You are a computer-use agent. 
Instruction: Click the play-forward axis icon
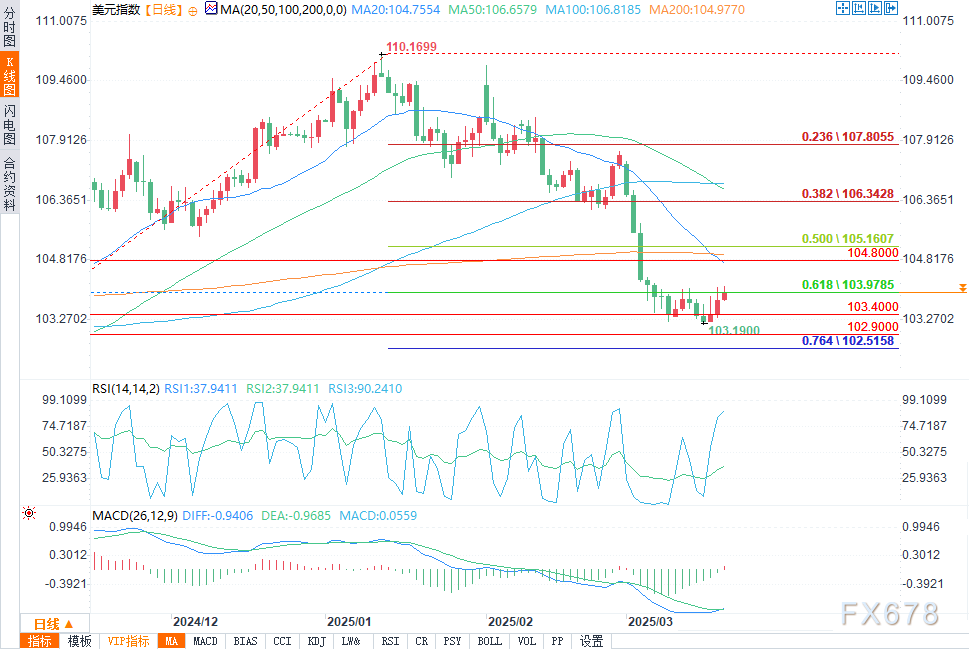[x=875, y=8]
